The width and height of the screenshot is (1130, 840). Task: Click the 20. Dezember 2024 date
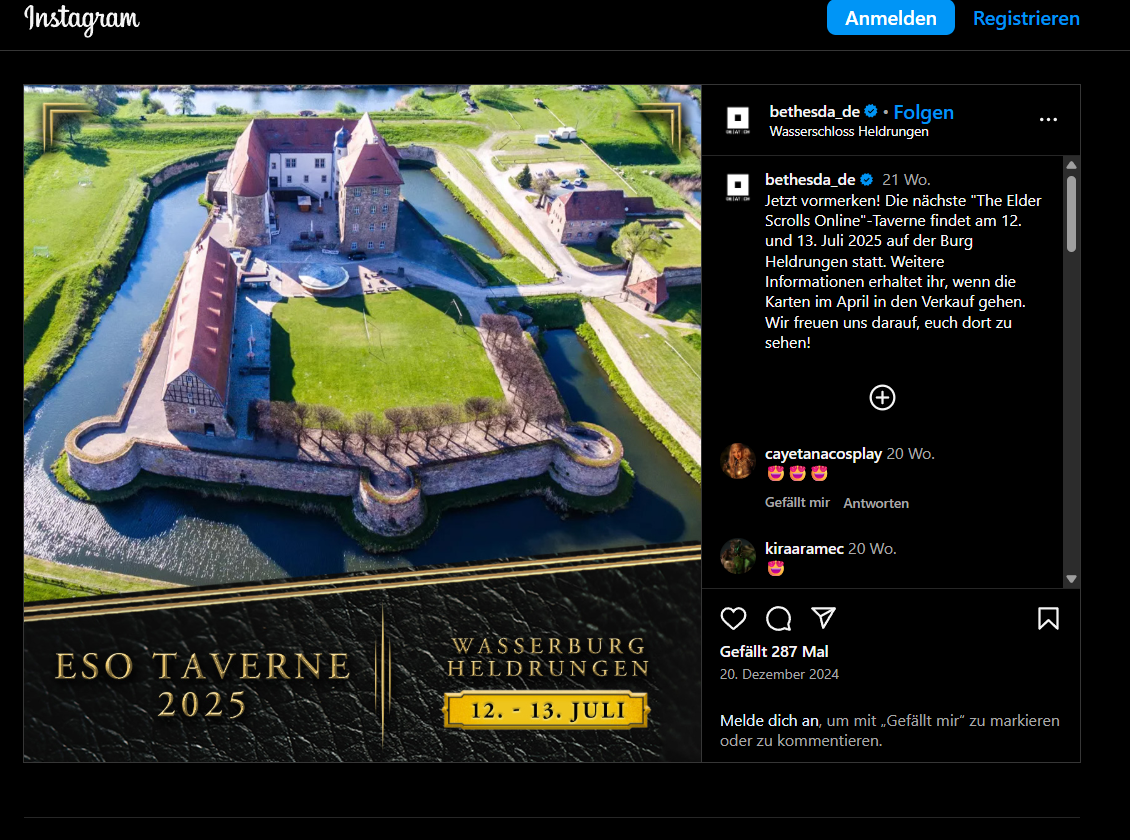point(779,674)
